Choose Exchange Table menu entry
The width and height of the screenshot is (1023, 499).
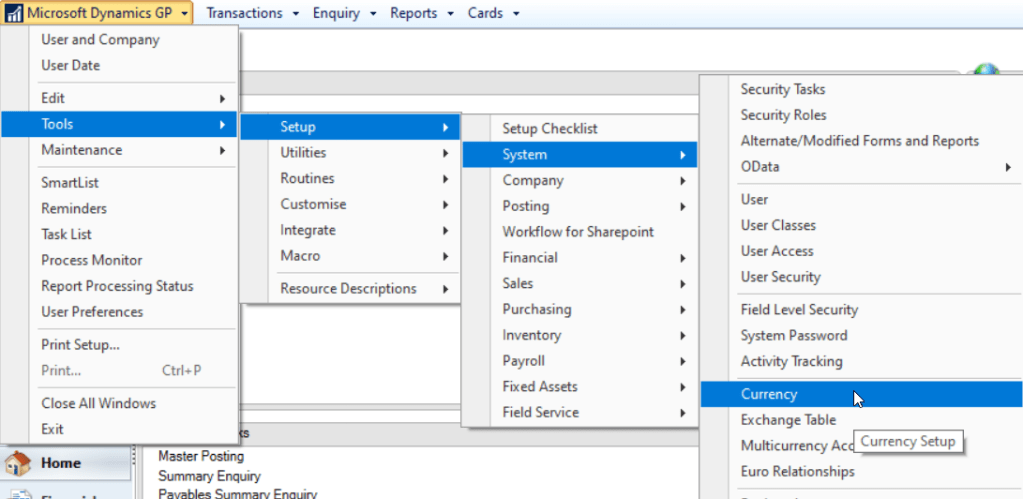pos(788,420)
